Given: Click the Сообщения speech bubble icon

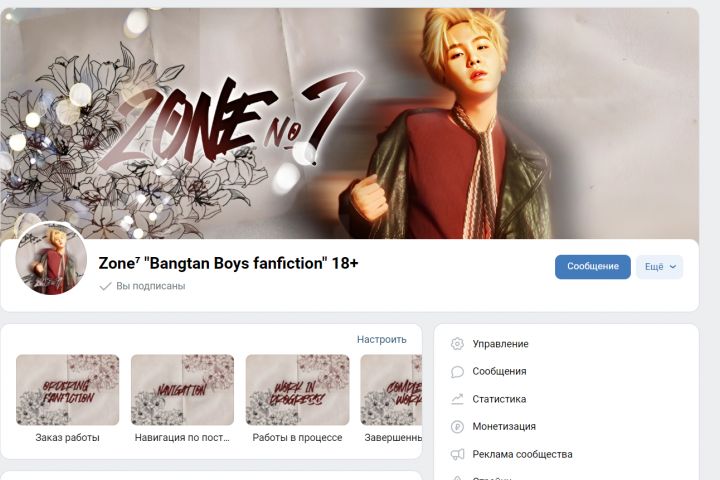Looking at the screenshot, I should click(457, 372).
